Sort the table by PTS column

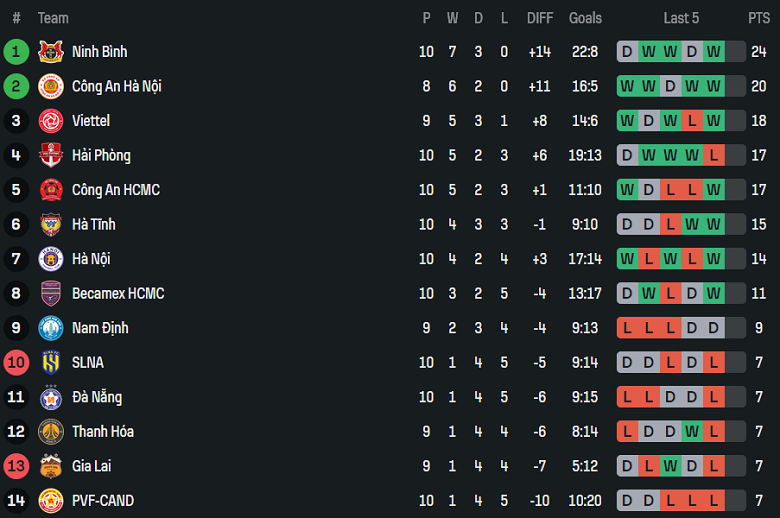coord(758,18)
